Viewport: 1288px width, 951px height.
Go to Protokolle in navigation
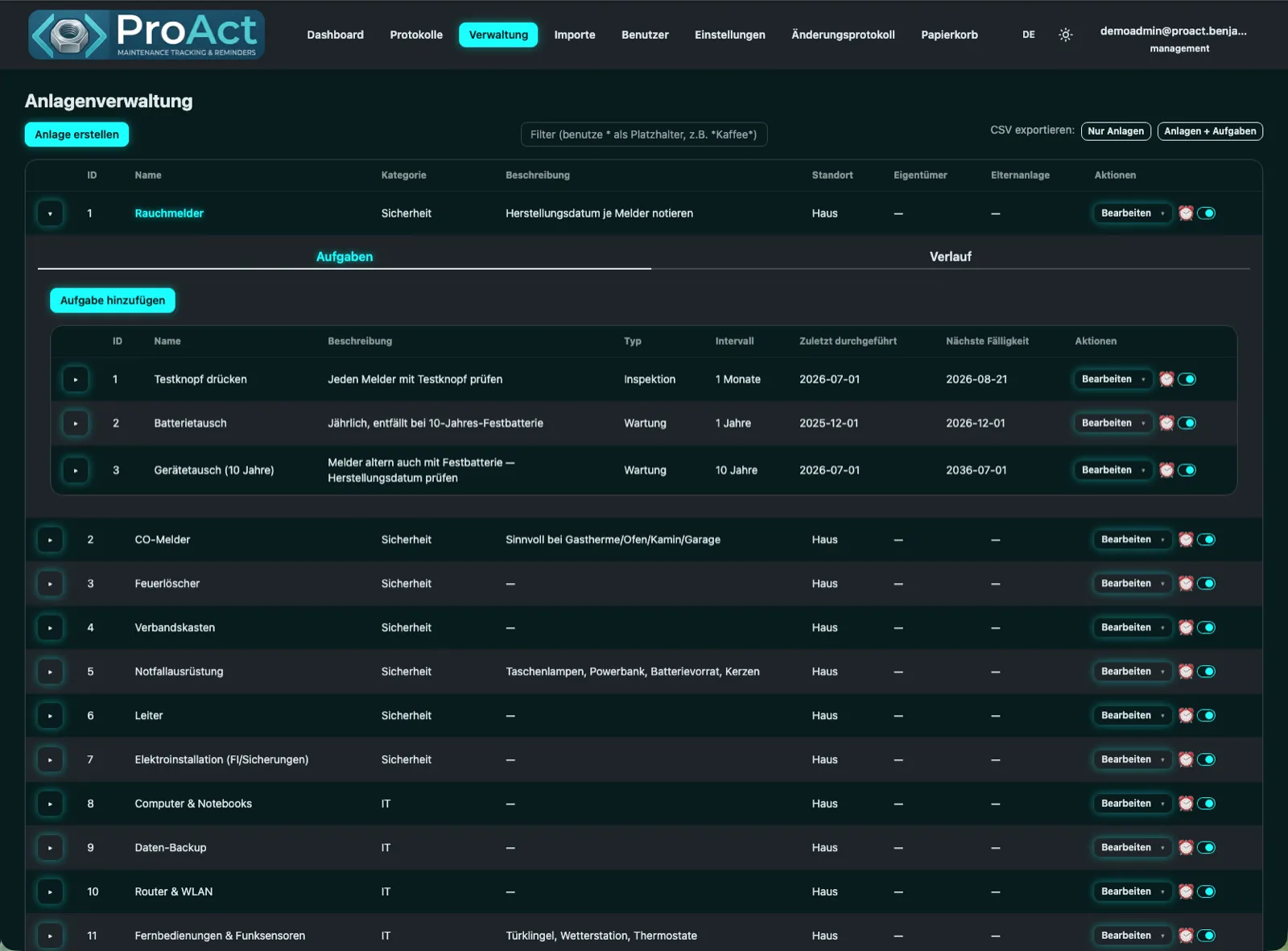click(x=416, y=35)
